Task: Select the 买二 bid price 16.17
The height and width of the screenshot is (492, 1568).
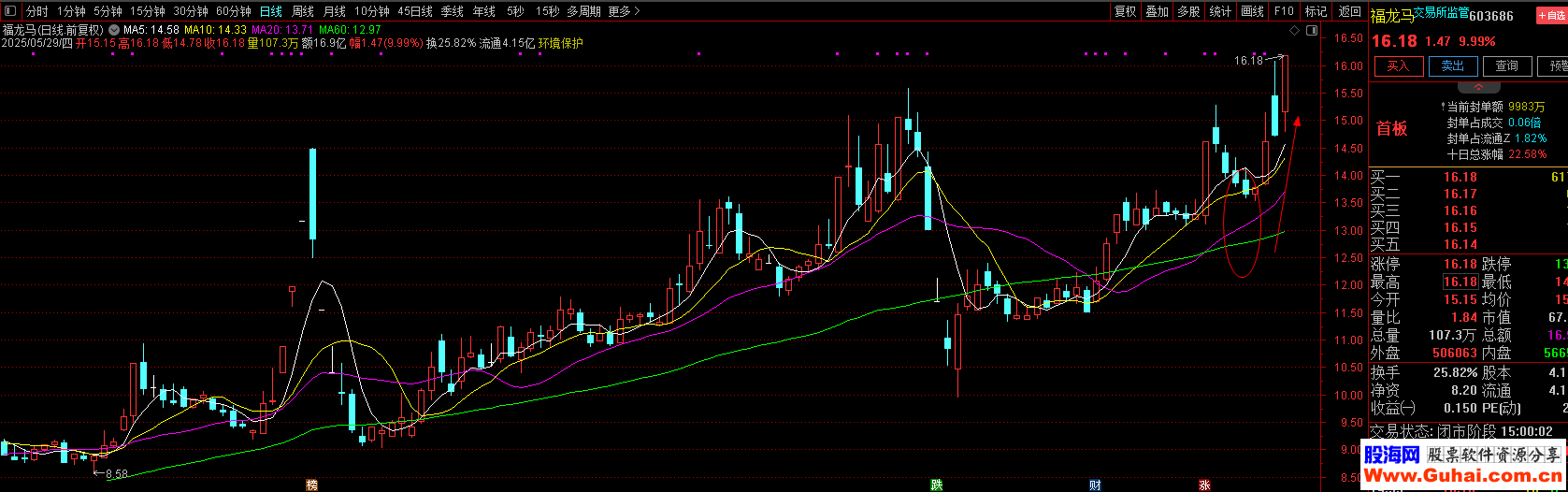Action: click(x=1460, y=194)
